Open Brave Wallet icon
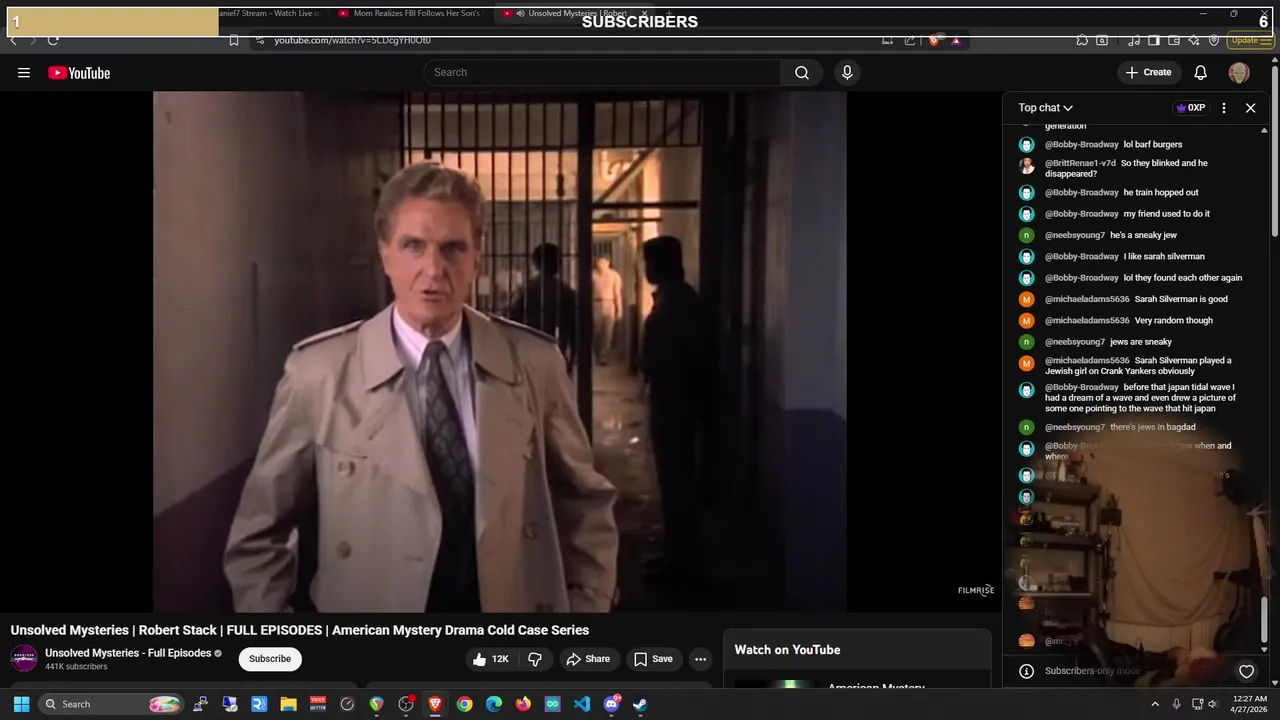The height and width of the screenshot is (720, 1280). 1172,40
